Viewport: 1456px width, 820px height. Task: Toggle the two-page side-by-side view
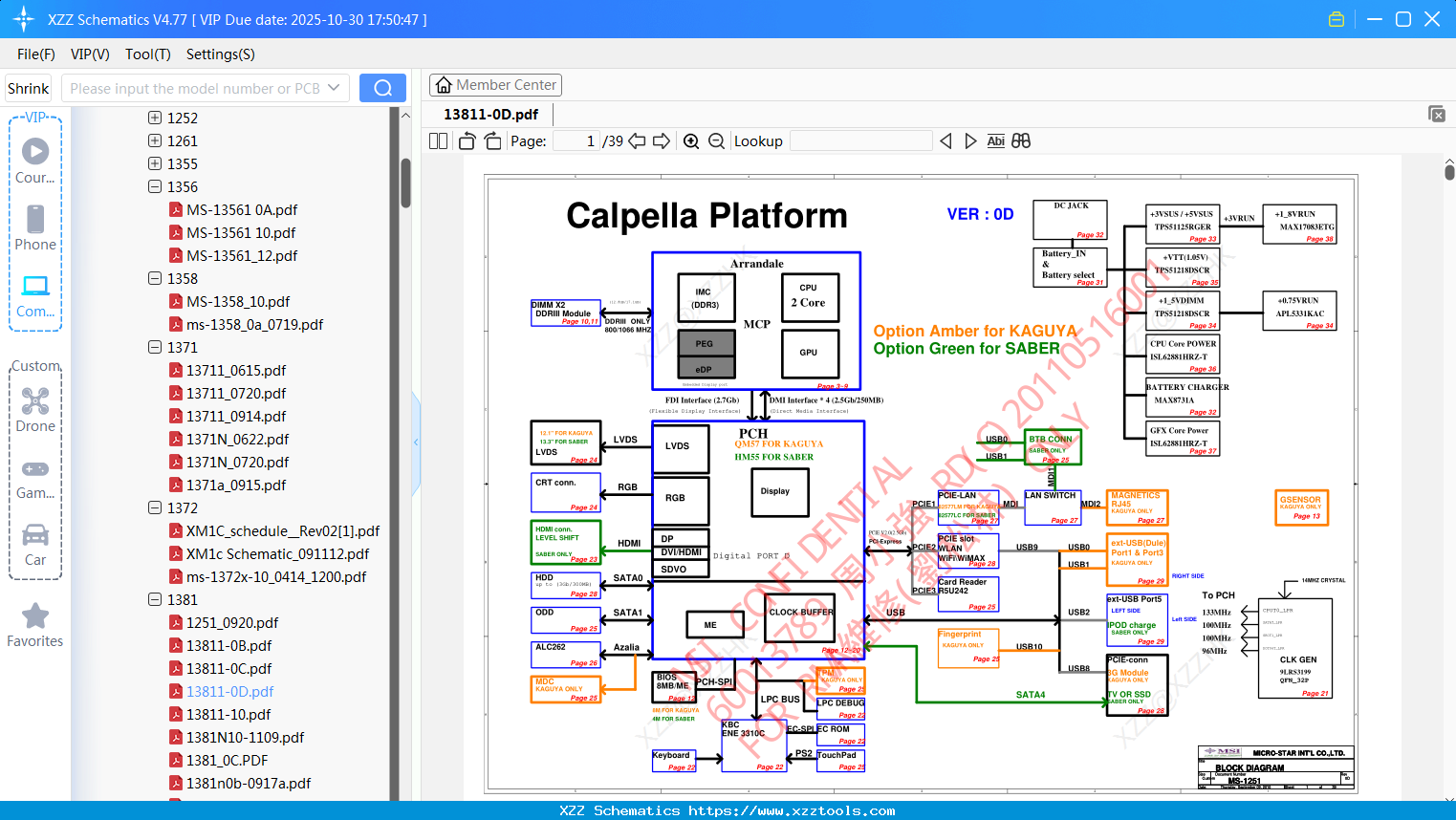439,141
